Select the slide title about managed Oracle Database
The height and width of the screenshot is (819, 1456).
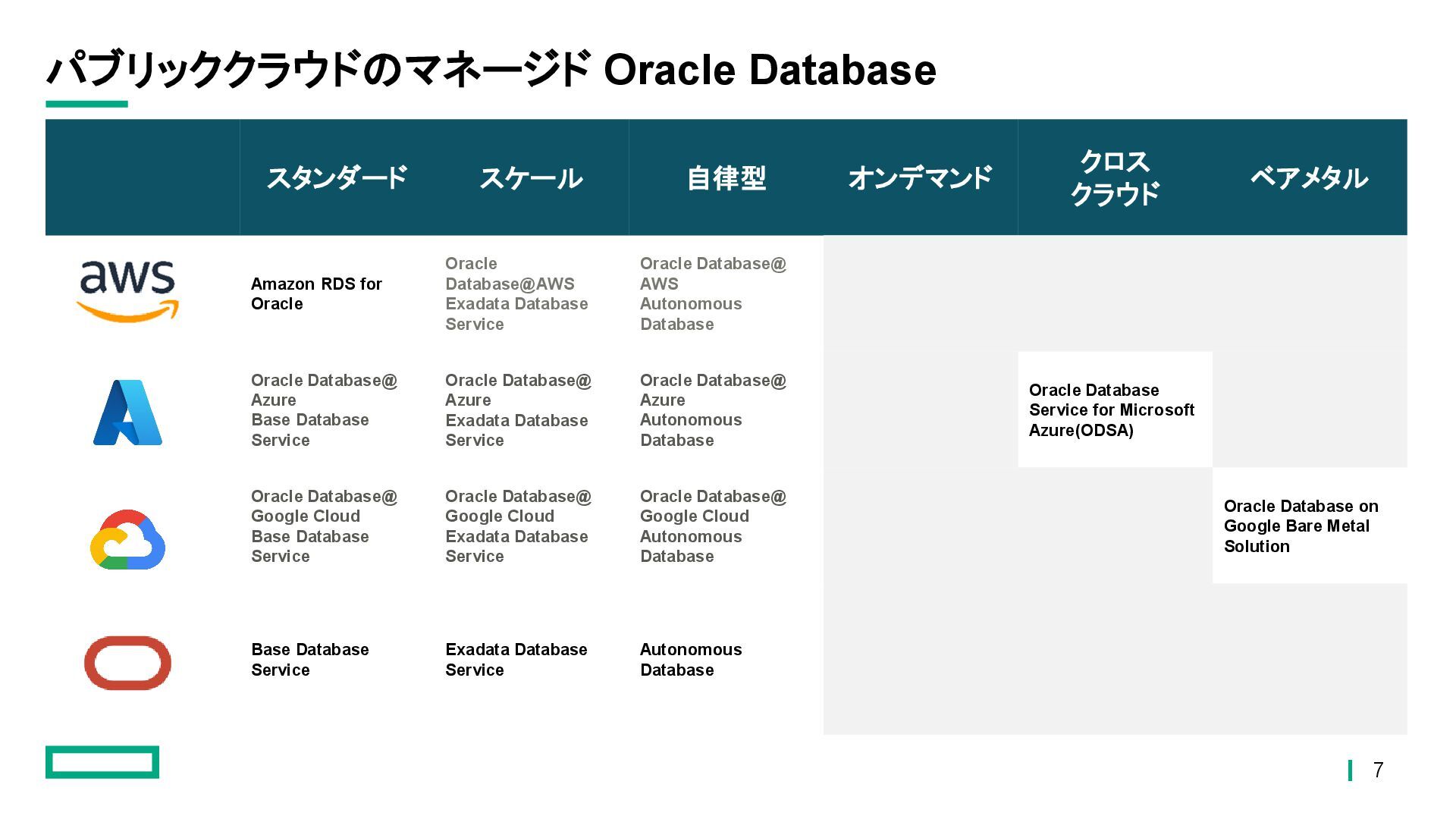click(491, 70)
